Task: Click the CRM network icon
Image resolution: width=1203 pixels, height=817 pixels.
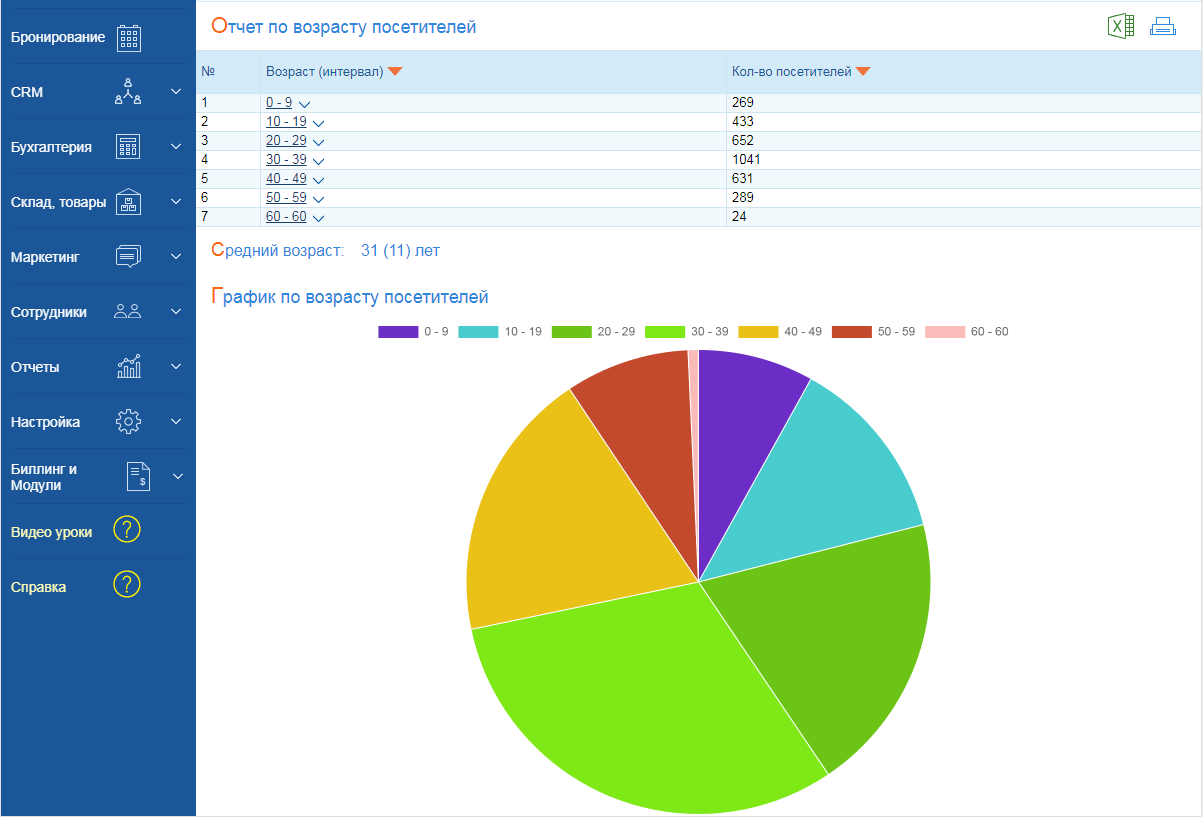Action: tap(128, 92)
